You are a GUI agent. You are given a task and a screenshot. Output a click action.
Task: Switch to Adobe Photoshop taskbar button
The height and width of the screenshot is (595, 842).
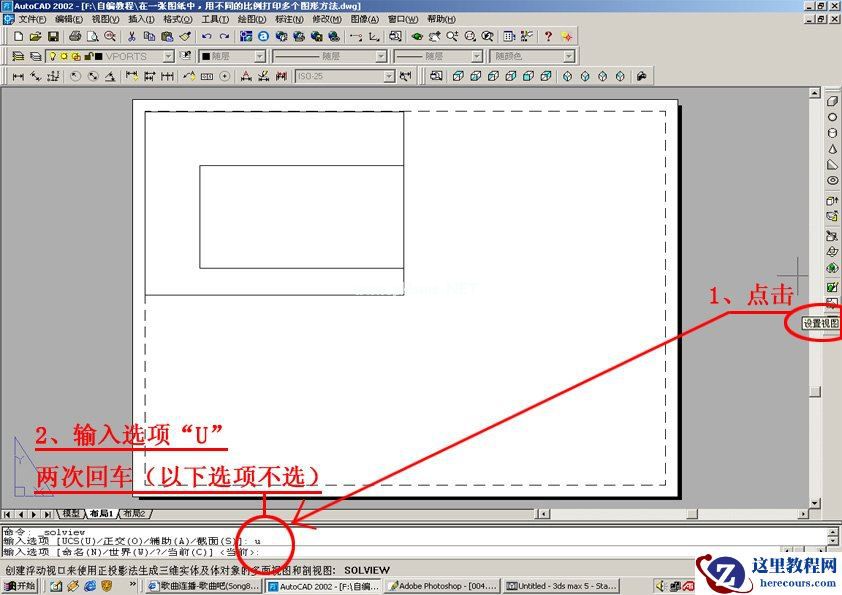coord(442,585)
